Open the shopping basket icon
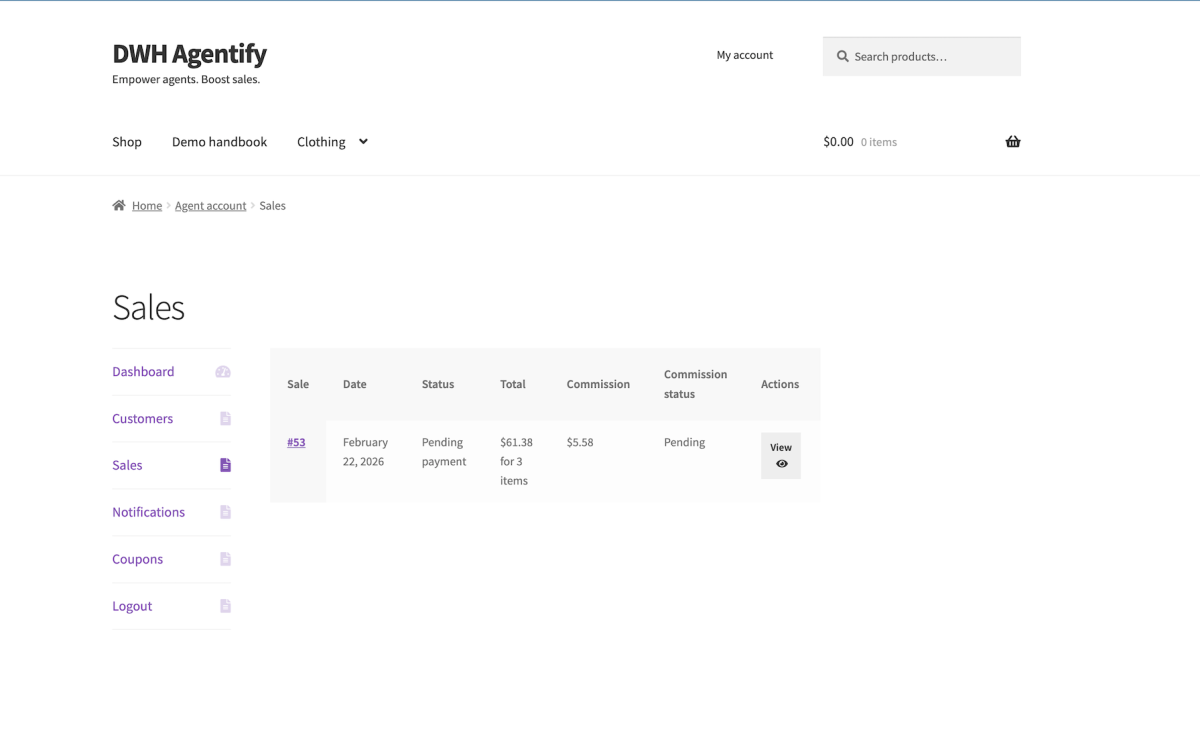 pos(1013,142)
